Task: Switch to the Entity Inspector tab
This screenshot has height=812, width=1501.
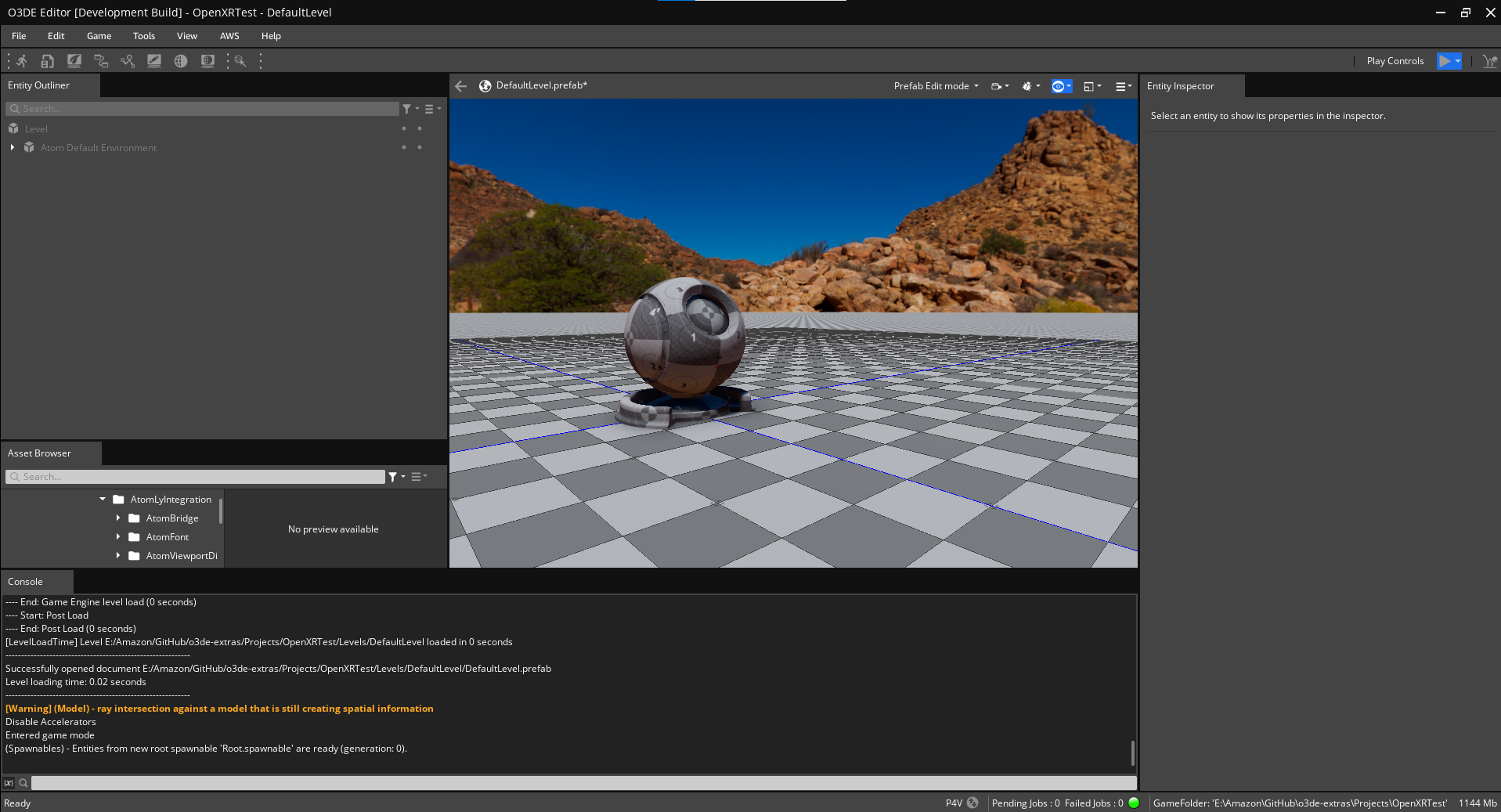Action: click(1180, 86)
